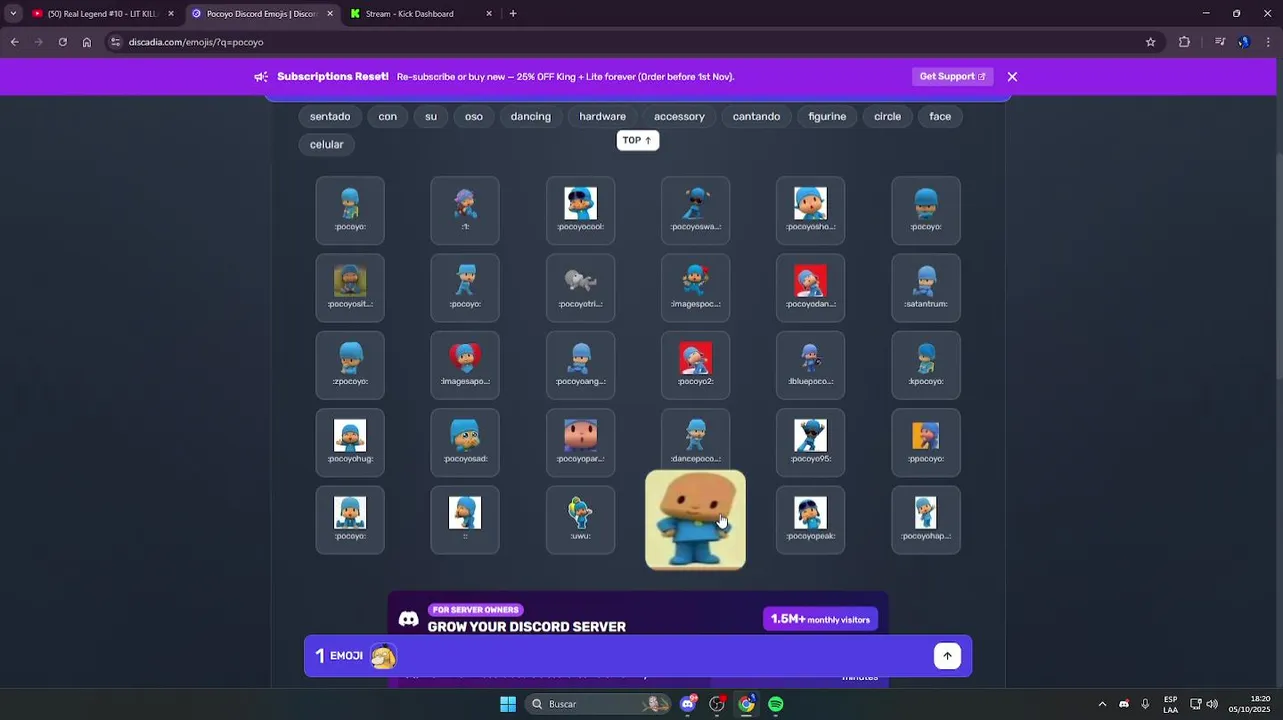The image size is (1283, 720).
Task: Pick the :pocoyoang...: emoji
Action: coord(580,365)
